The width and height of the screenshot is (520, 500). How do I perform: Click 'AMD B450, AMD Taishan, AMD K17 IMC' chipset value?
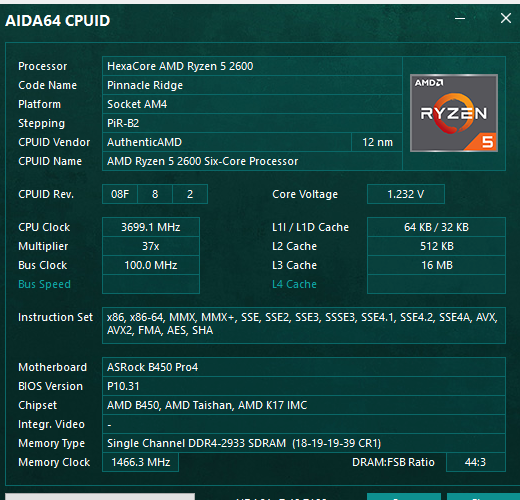click(x=304, y=405)
